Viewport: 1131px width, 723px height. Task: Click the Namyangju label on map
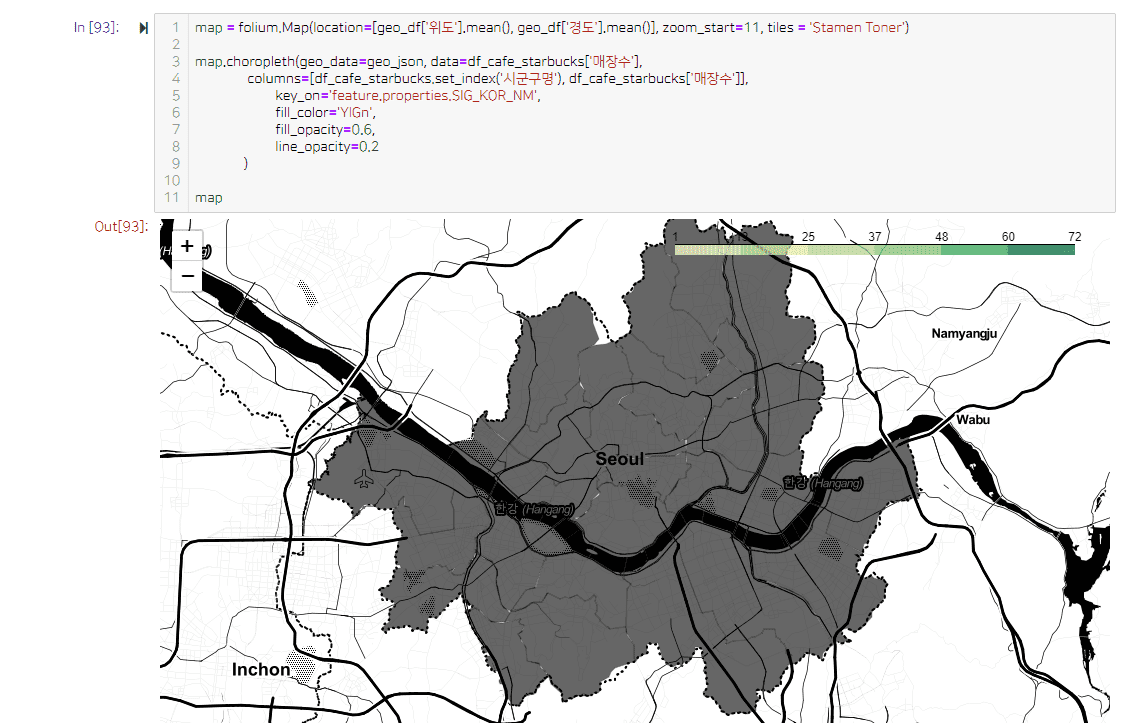(x=964, y=333)
